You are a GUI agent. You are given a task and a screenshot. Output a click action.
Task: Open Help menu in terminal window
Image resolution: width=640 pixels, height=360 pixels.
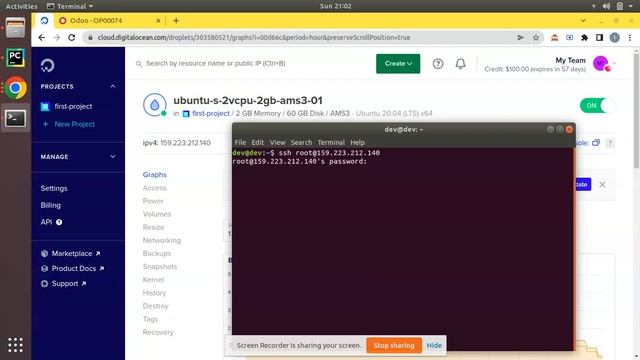click(x=357, y=142)
